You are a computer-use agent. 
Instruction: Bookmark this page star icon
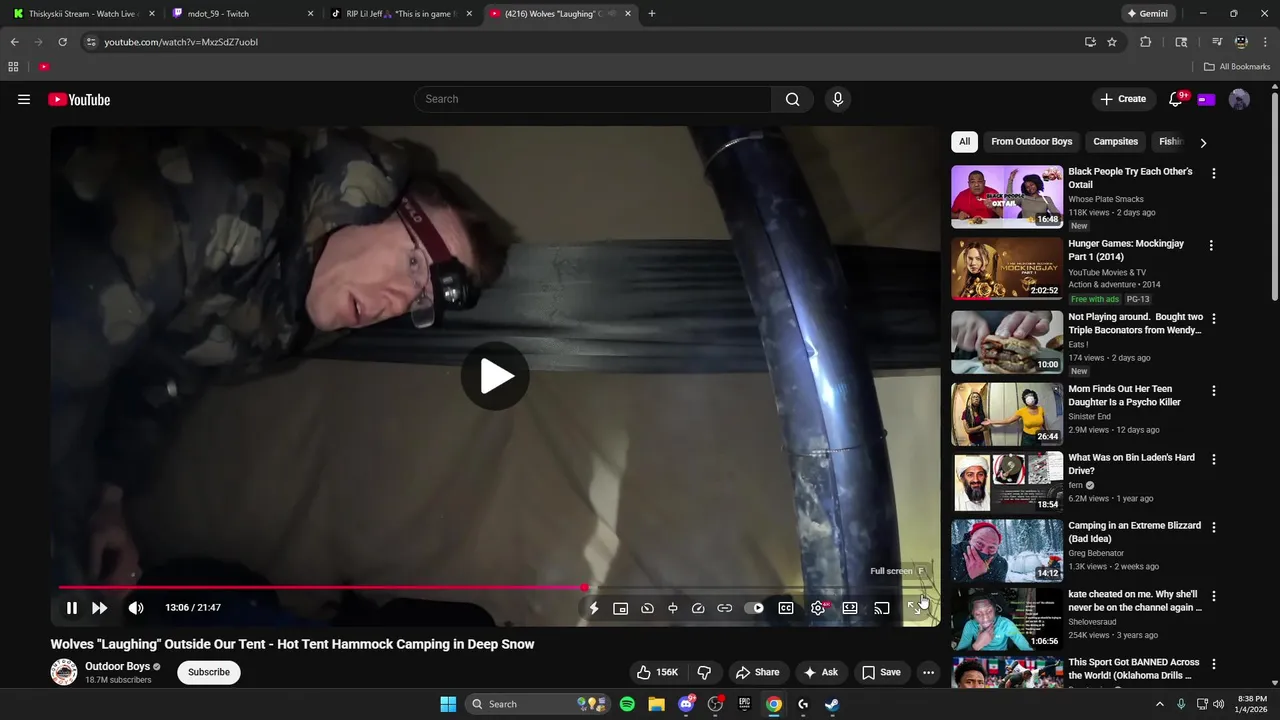pyautogui.click(x=1112, y=42)
